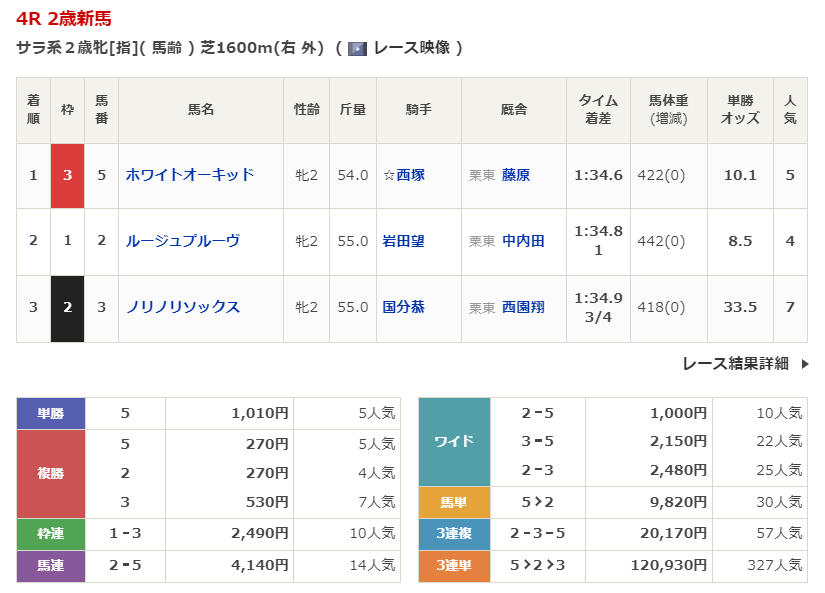Select horse ノリノリソックス link
The image size is (825, 593).
(183, 307)
